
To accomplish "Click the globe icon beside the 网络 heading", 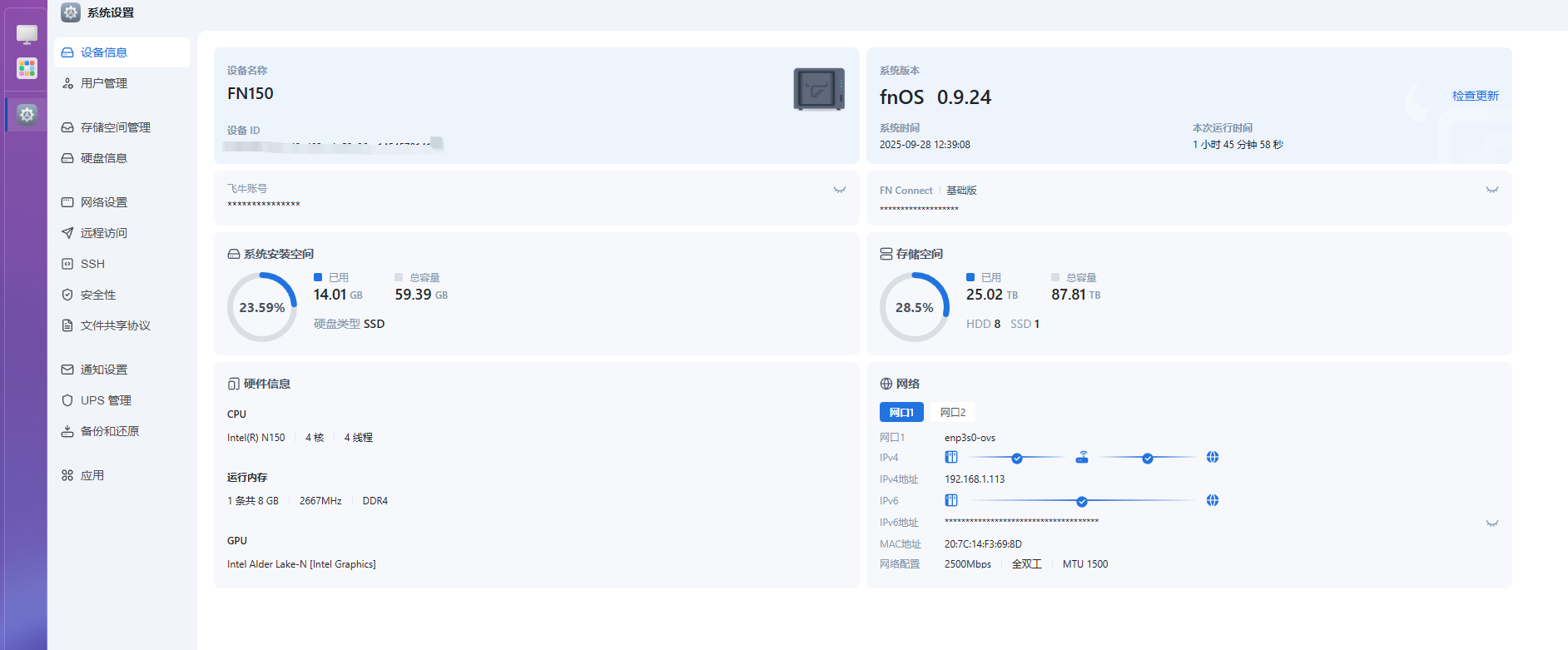I will pyautogui.click(x=886, y=384).
